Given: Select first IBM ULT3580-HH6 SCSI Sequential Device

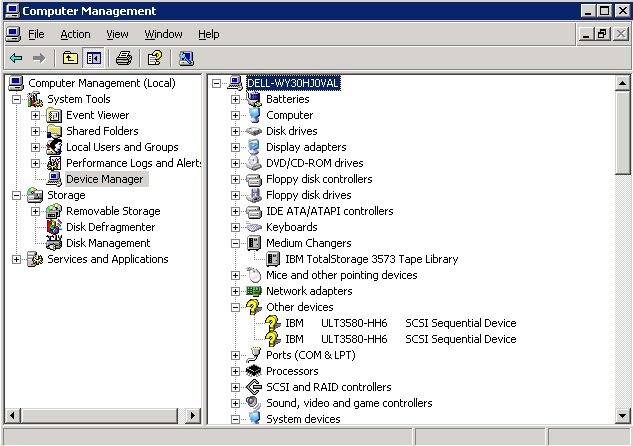Looking at the screenshot, I should click(400, 323).
